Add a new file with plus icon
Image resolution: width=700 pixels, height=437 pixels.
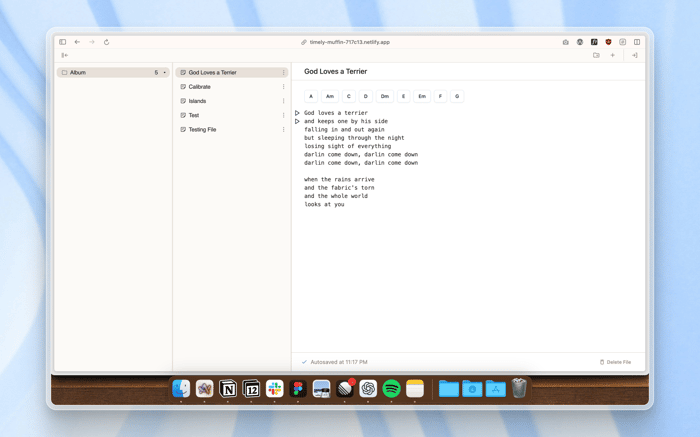pos(612,55)
